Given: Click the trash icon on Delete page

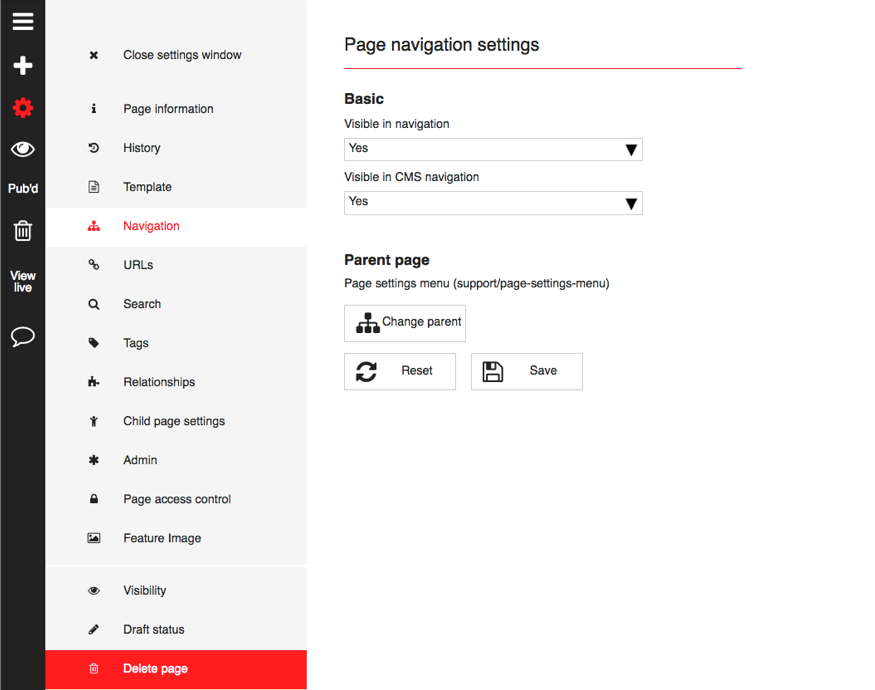Looking at the screenshot, I should [94, 668].
